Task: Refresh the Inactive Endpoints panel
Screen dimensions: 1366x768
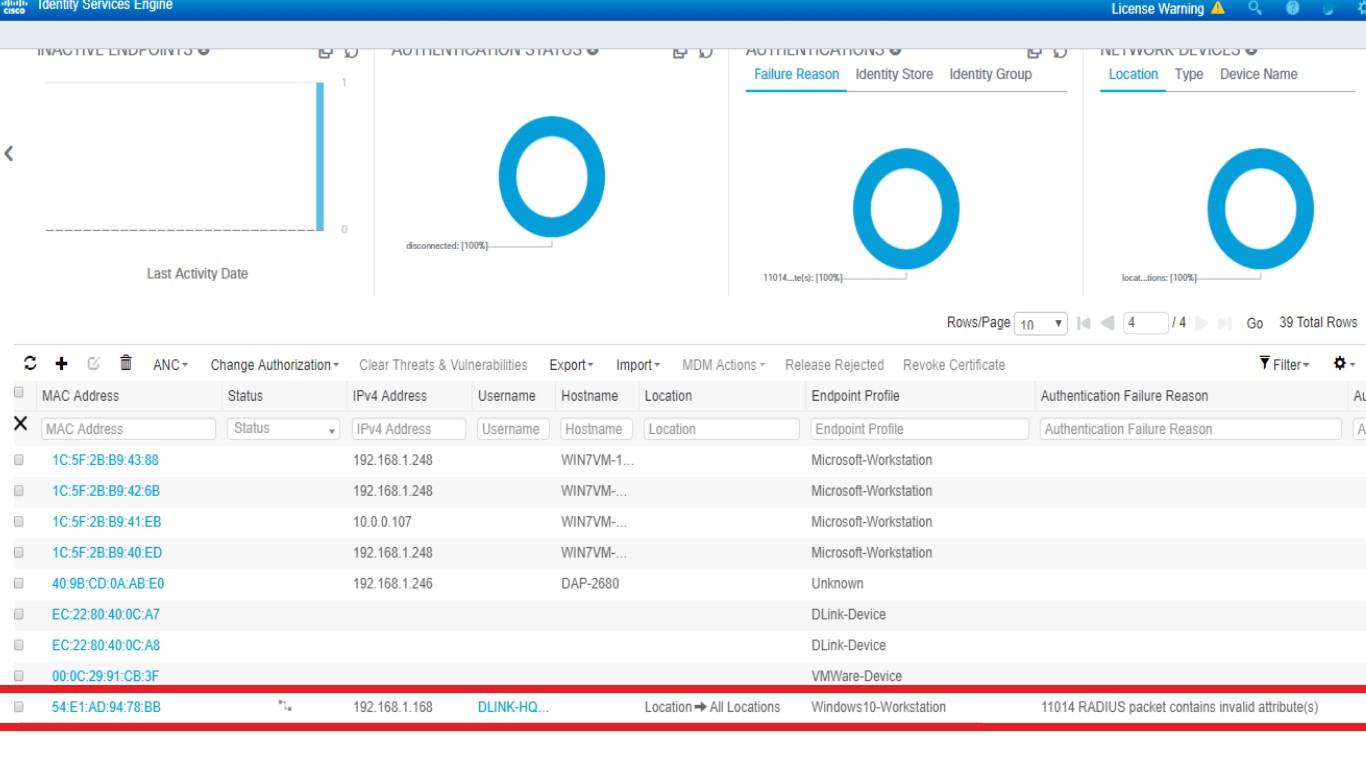Action: [x=351, y=51]
